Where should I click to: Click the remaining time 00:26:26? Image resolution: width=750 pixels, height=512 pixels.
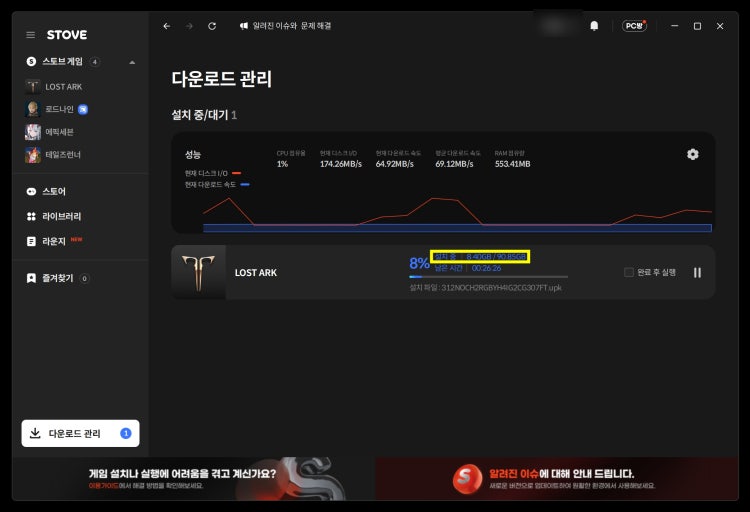486,268
